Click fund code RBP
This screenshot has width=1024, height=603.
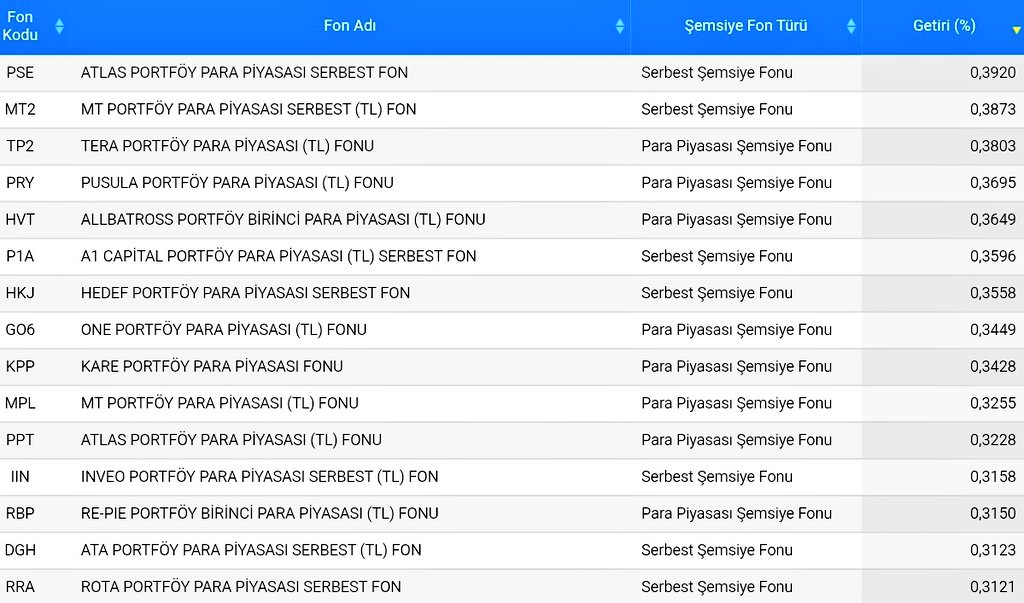point(20,513)
